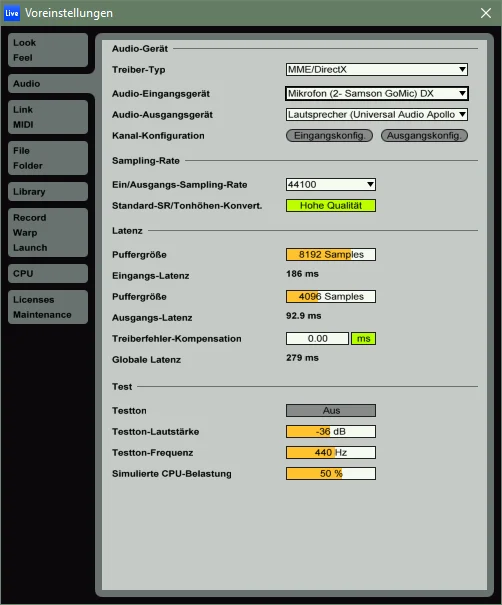
Task: Toggle the ms unit button for Treiberfehler-Kompensation
Action: (x=363, y=339)
